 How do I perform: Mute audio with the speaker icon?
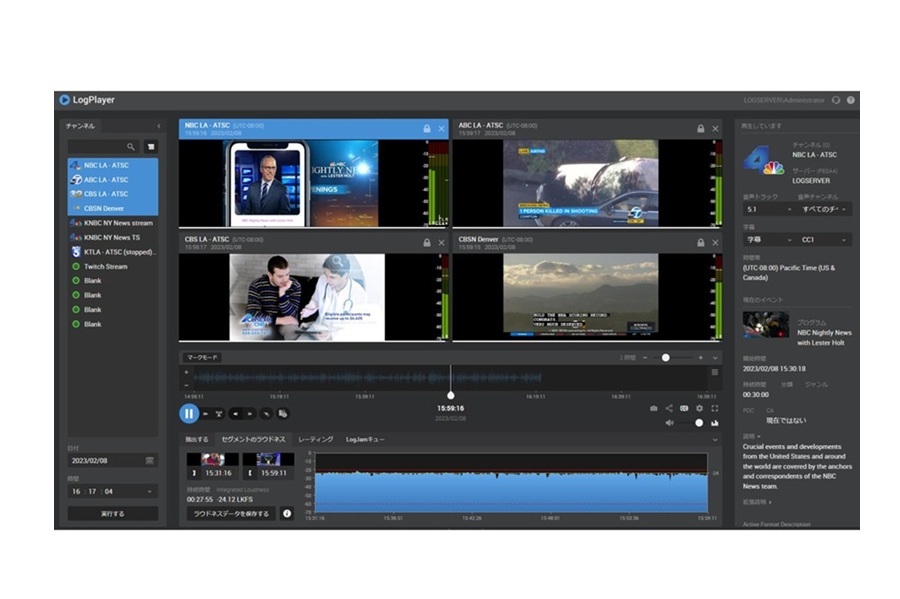669,423
